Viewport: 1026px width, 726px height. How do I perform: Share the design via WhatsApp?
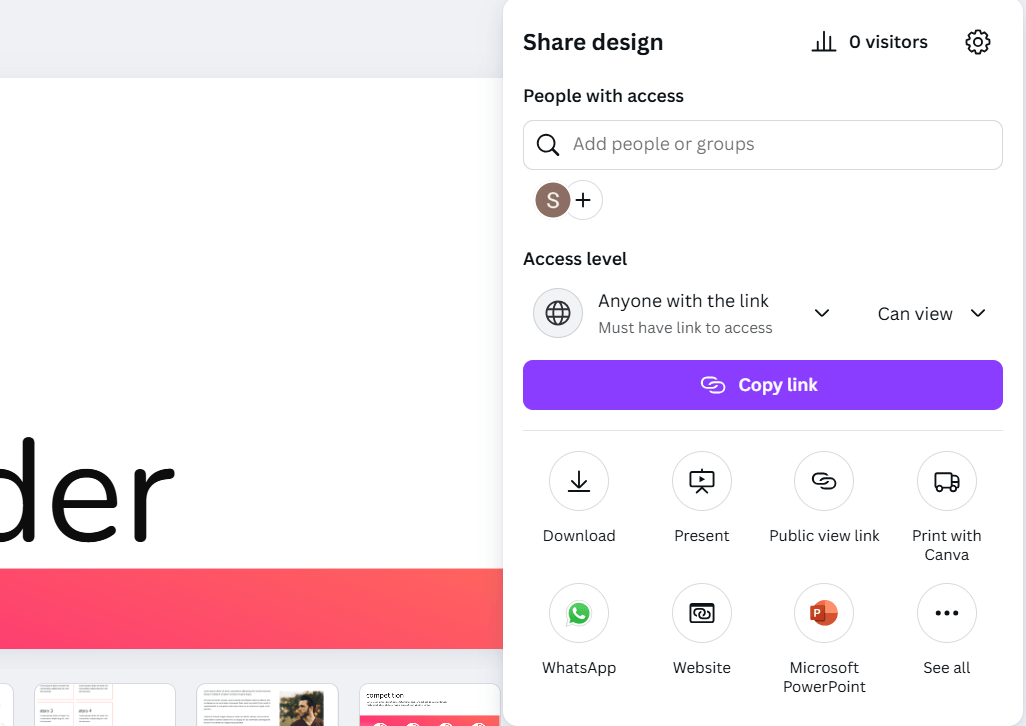[578, 613]
